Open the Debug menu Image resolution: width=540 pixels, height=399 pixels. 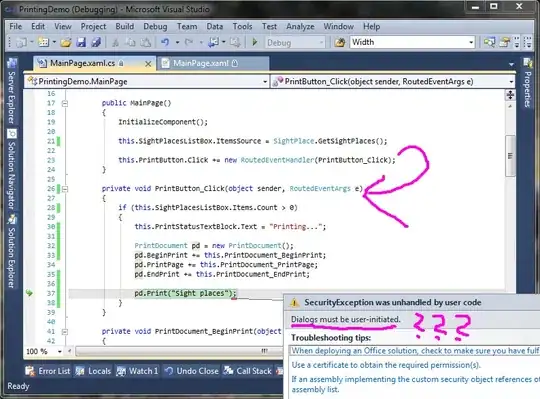click(x=155, y=27)
